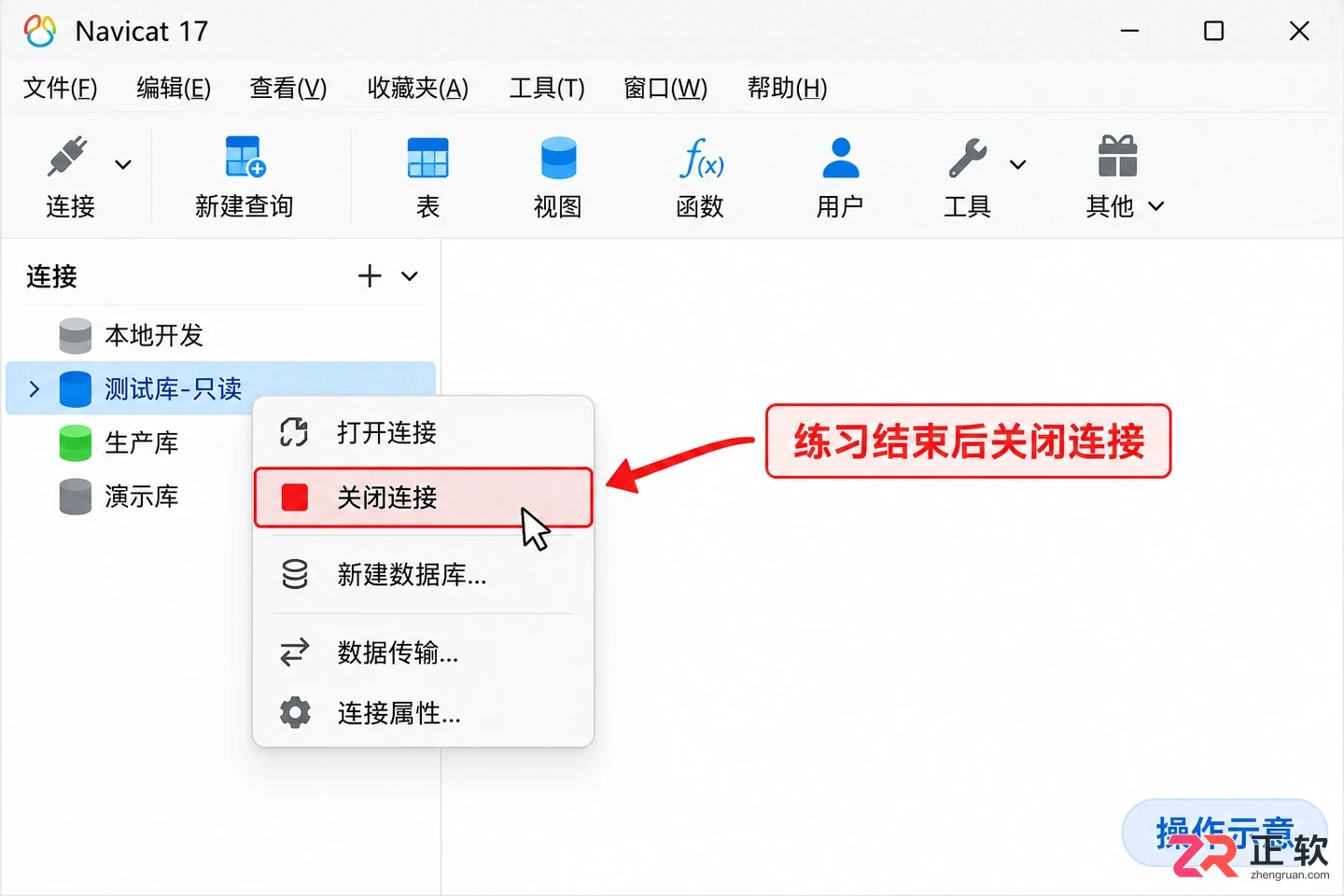Click the transfer arrows icon beside 数据传输

coord(295,652)
